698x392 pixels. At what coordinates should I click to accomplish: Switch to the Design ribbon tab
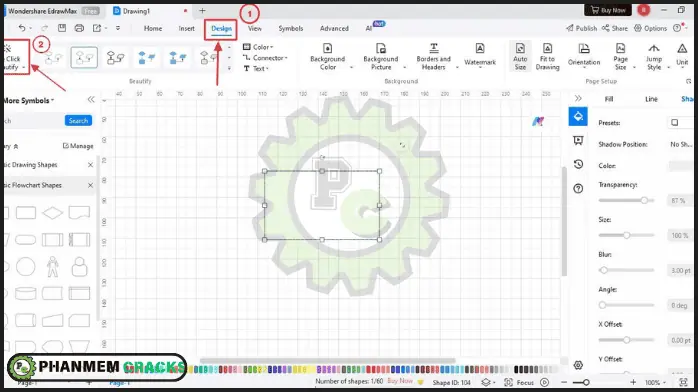click(x=221, y=28)
